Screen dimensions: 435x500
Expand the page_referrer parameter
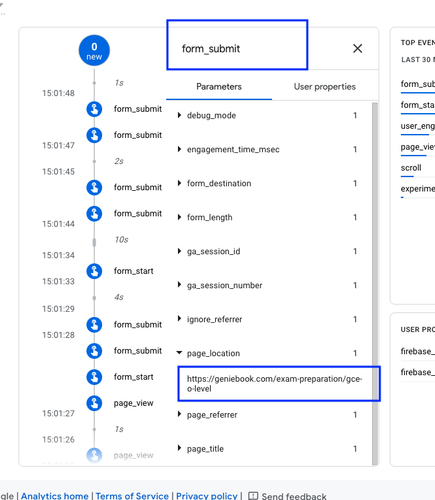pyautogui.click(x=179, y=415)
